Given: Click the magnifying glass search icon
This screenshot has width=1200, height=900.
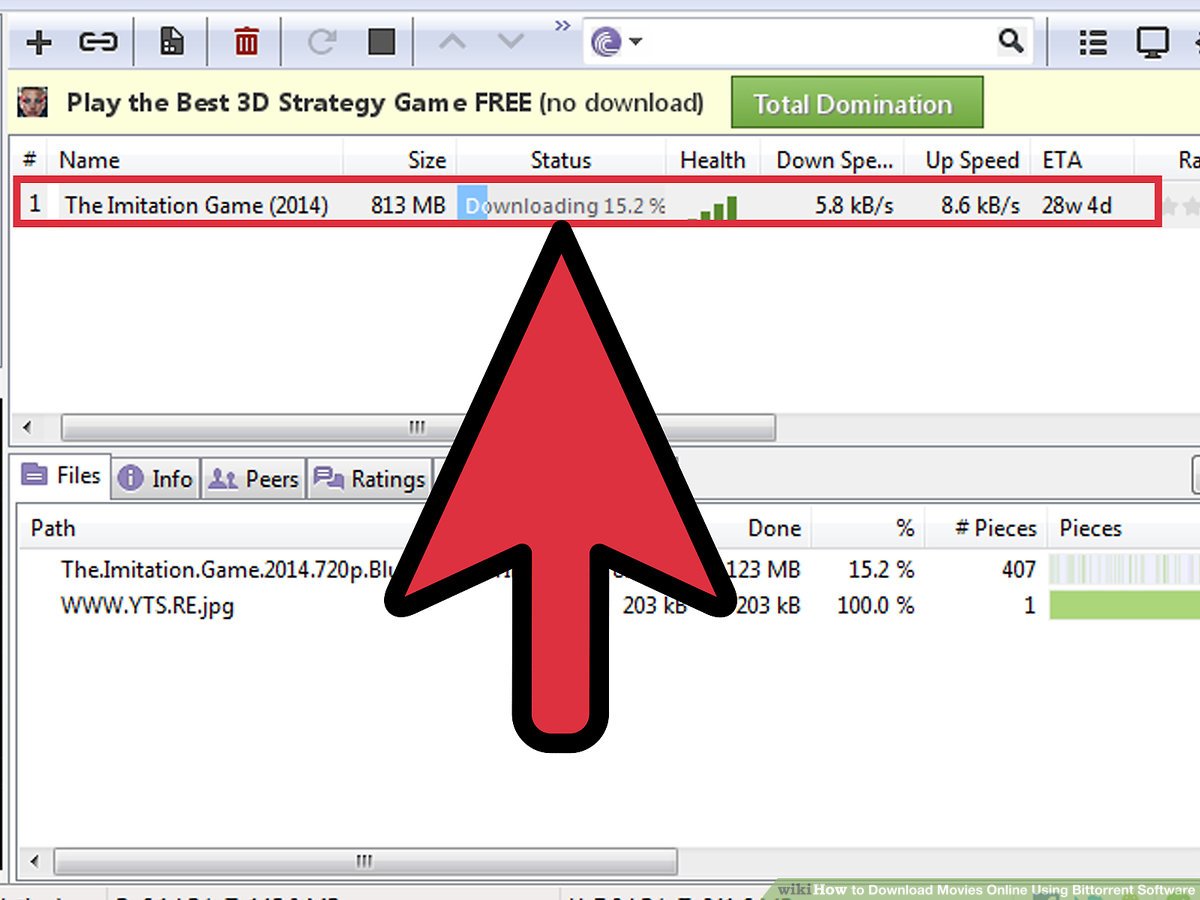Looking at the screenshot, I should 1011,41.
